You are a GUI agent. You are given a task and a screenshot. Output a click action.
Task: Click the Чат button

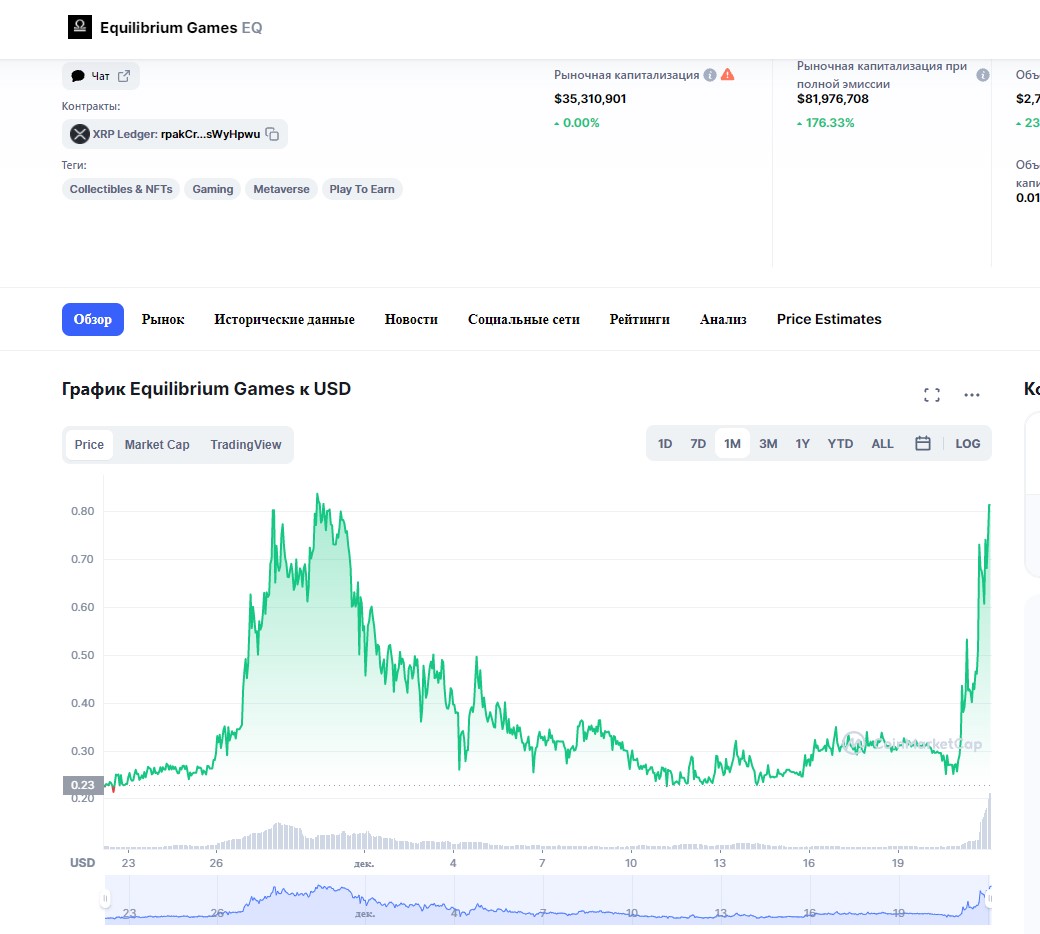pos(101,76)
